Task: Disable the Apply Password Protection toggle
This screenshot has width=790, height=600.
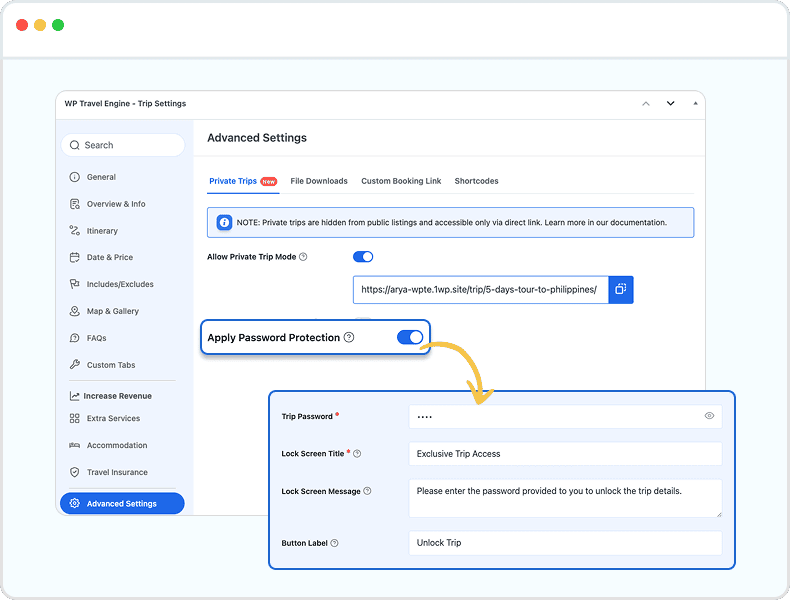Action: click(x=410, y=338)
